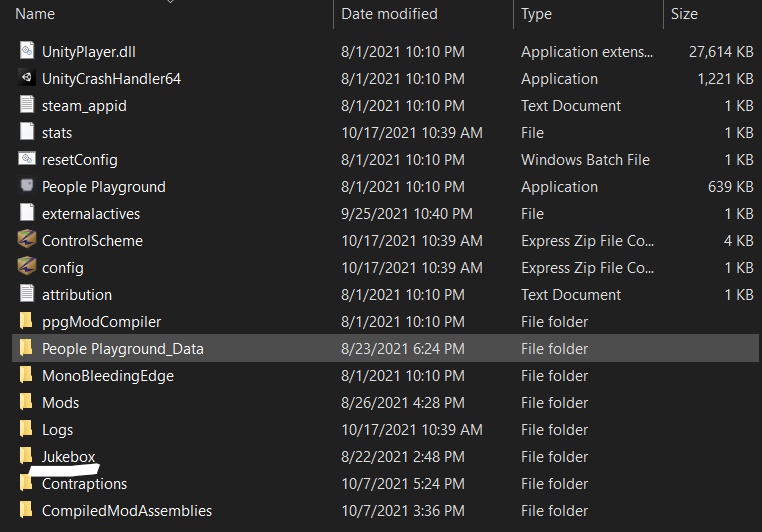Screen dimensions: 762x532
Task: Sort the list by Size column
Action: (x=684, y=14)
